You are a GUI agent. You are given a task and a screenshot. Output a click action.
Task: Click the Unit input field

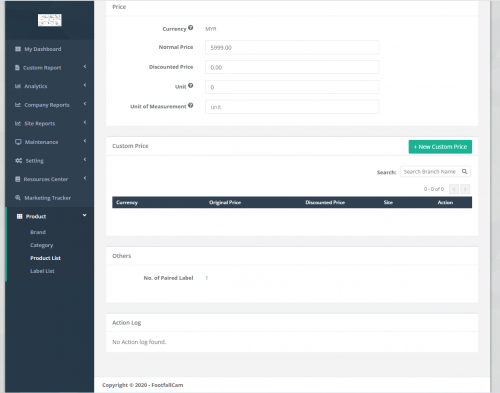tap(292, 87)
